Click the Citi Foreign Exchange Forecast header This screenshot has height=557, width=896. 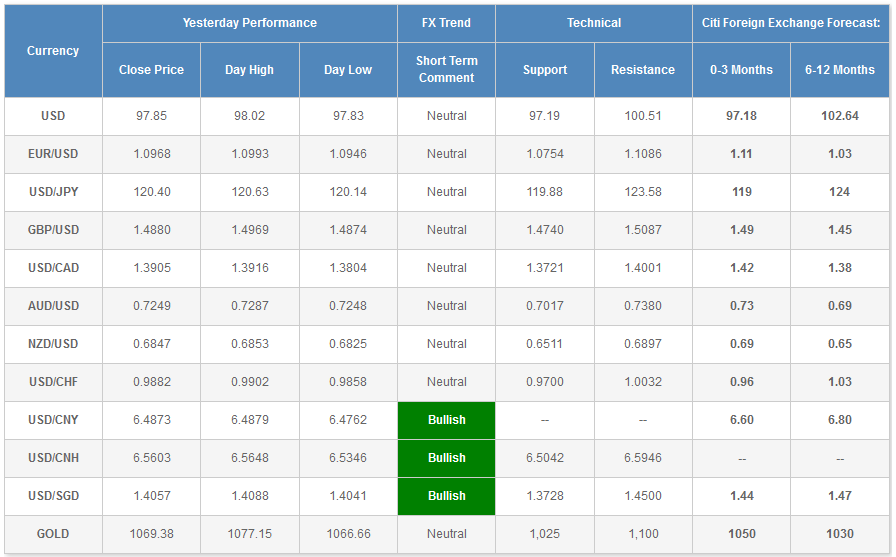pos(790,23)
